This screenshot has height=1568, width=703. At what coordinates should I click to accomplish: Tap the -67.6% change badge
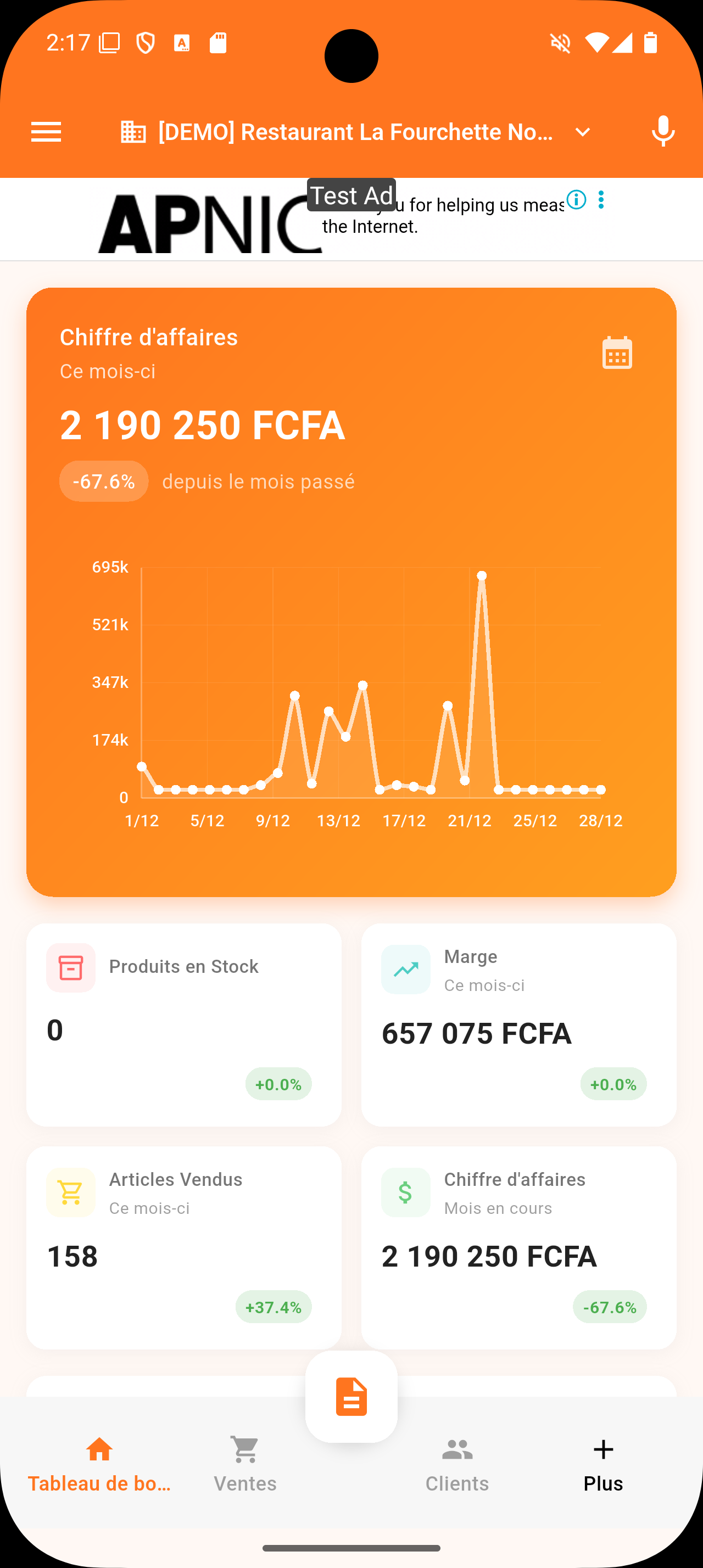pyautogui.click(x=103, y=480)
